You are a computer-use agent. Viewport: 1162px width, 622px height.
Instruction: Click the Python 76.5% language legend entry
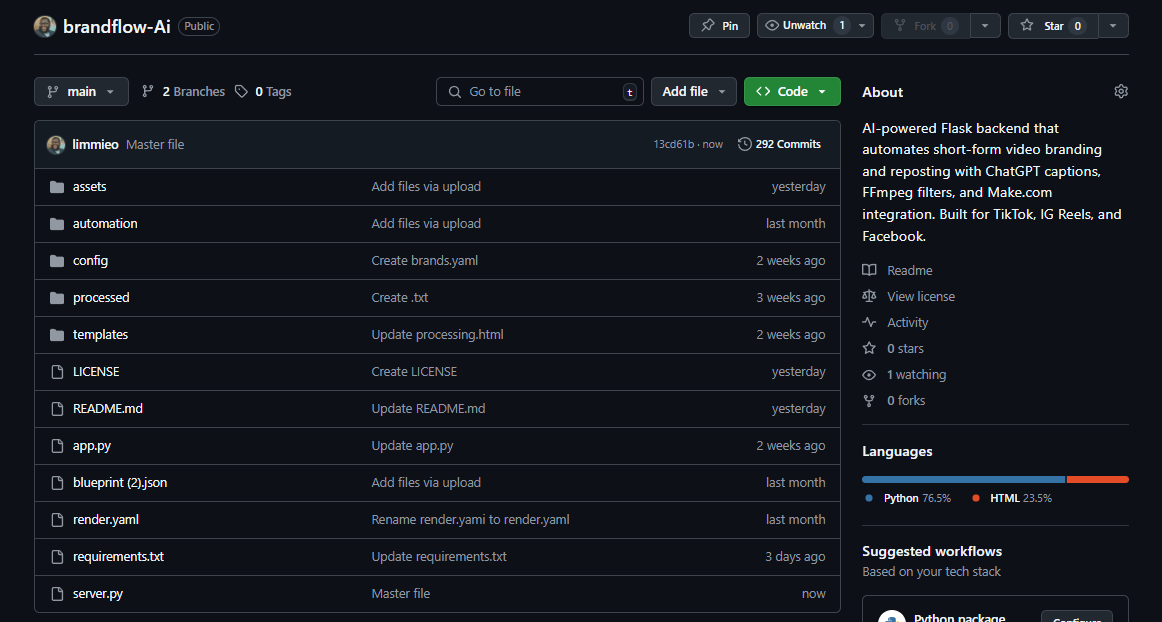tap(909, 498)
